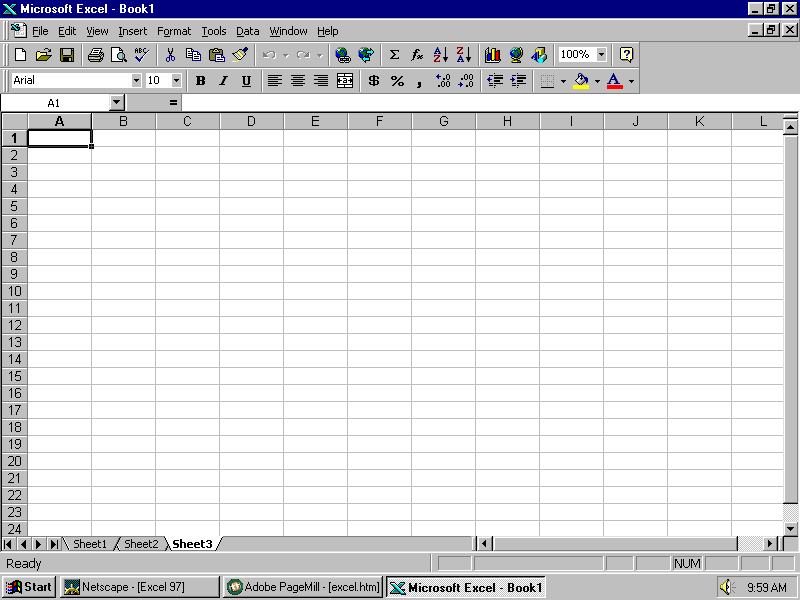Open the Office Assistant question mark

627,55
